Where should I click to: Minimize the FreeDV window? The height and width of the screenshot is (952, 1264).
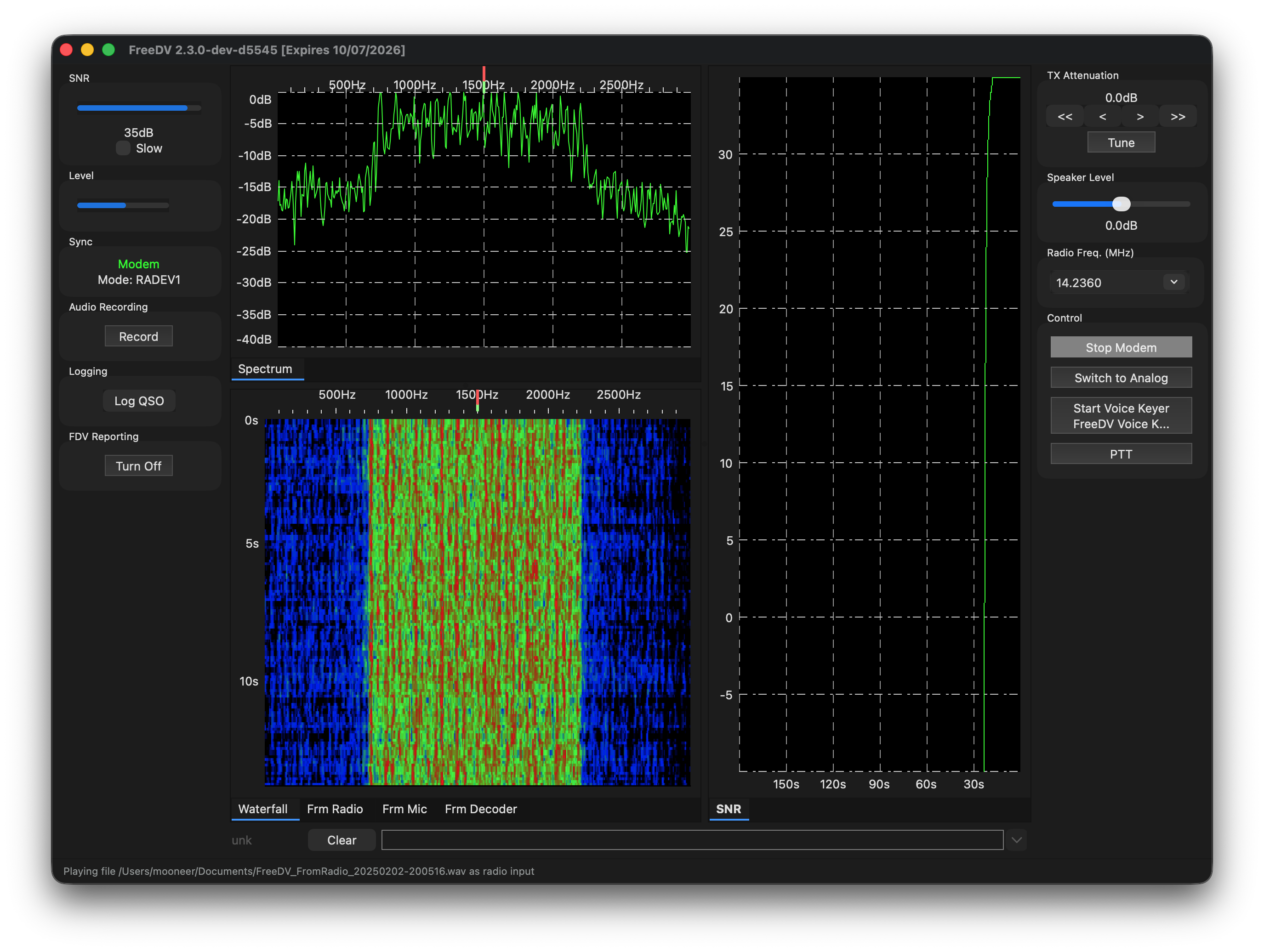[x=87, y=50]
